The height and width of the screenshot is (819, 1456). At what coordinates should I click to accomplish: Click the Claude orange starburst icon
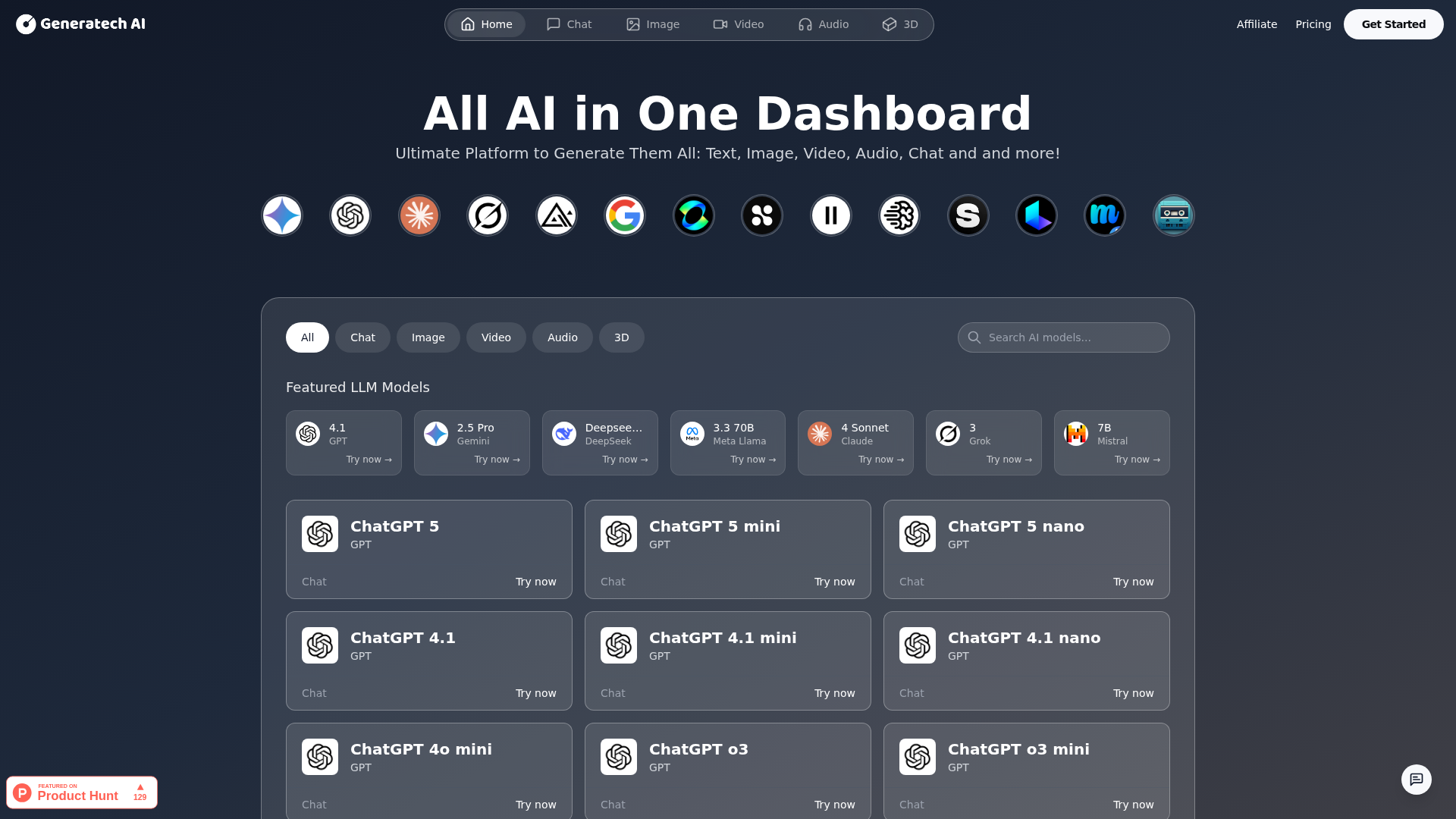[x=419, y=215]
